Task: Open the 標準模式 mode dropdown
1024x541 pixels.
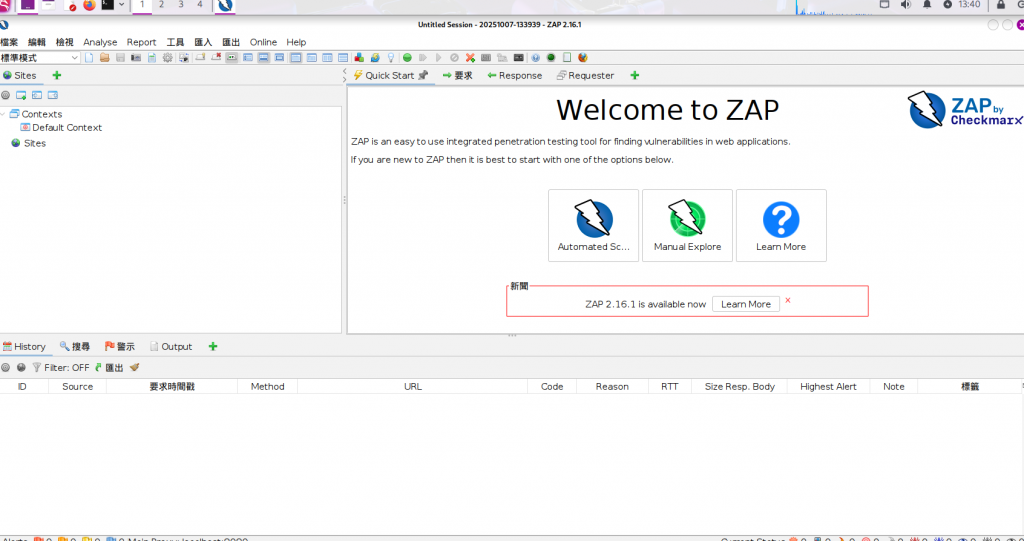Action: pyautogui.click(x=40, y=57)
